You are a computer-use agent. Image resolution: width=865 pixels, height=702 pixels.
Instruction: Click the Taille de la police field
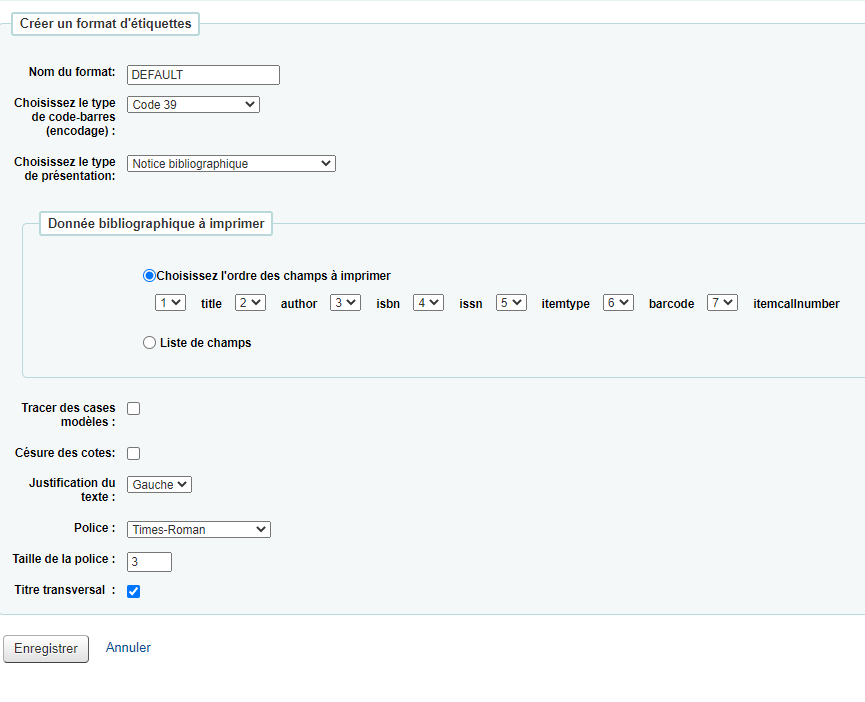[149, 562]
